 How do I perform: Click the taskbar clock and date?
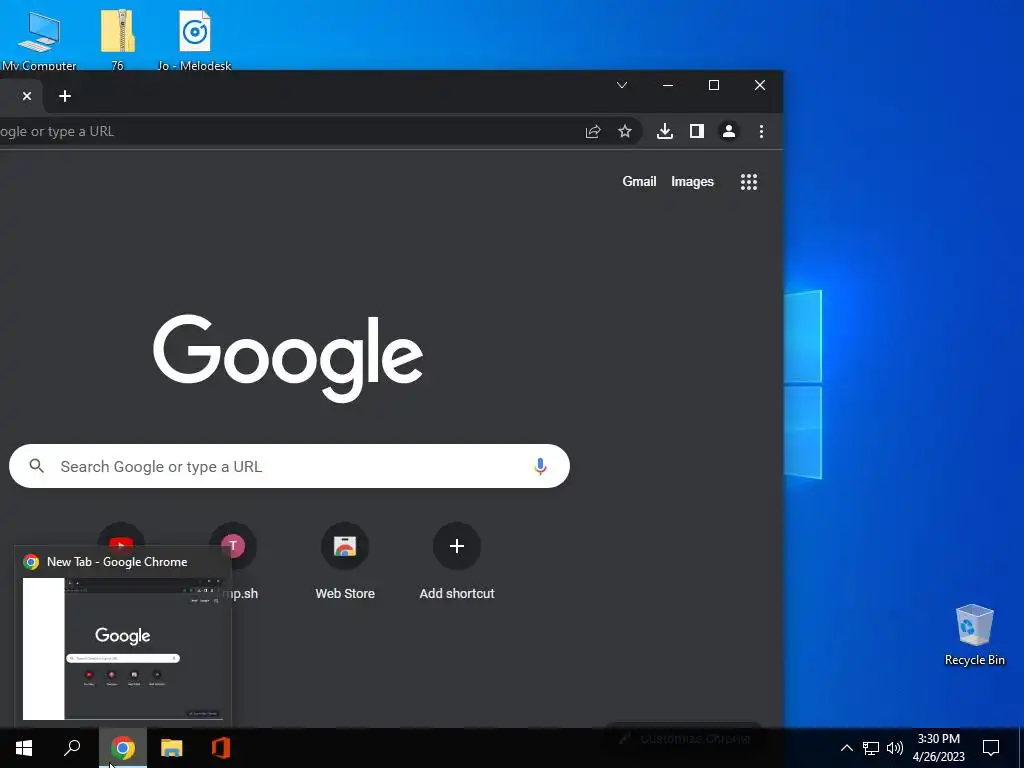pyautogui.click(x=938, y=748)
